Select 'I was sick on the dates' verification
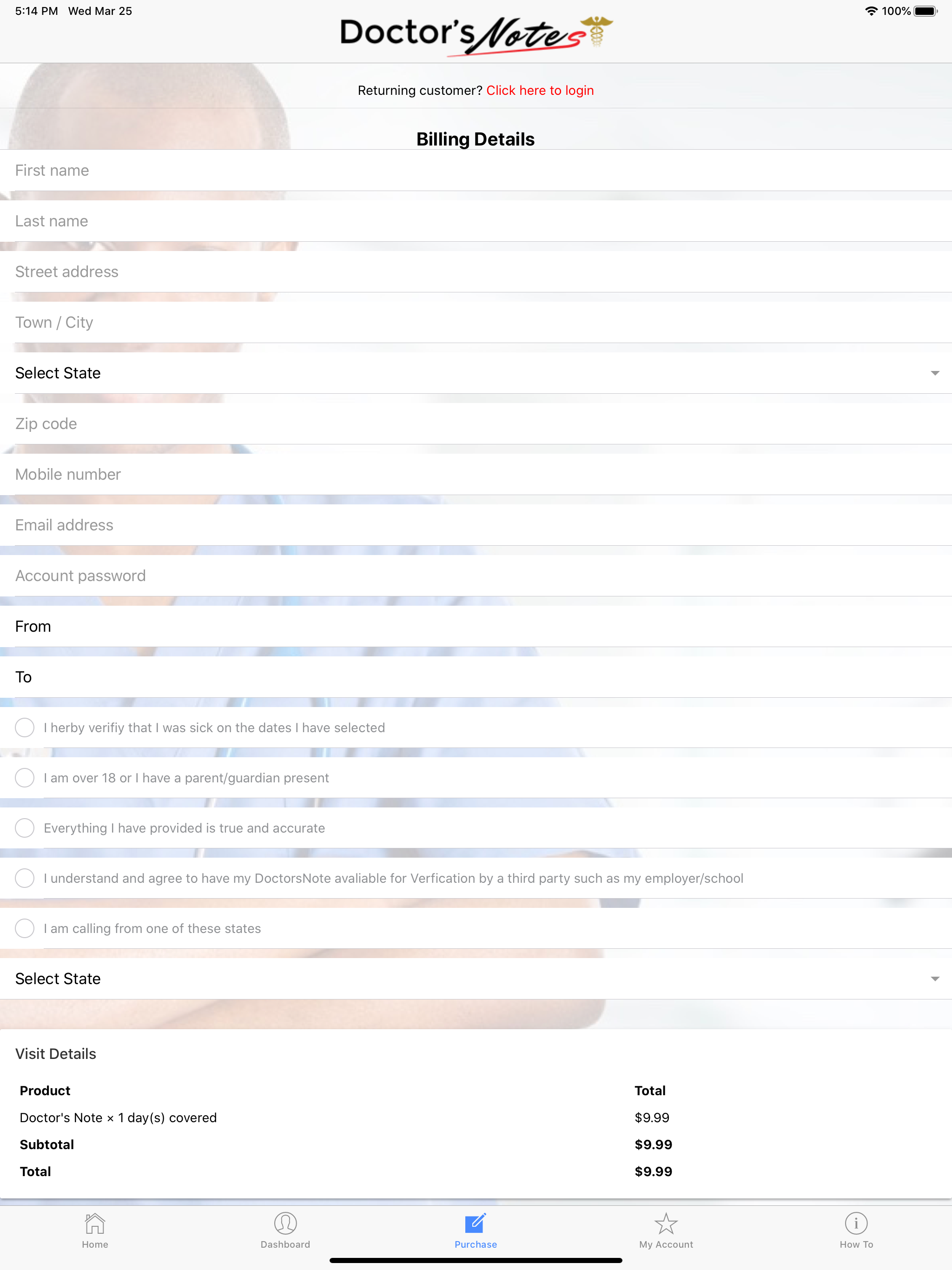This screenshot has width=952, height=1270. 25,728
